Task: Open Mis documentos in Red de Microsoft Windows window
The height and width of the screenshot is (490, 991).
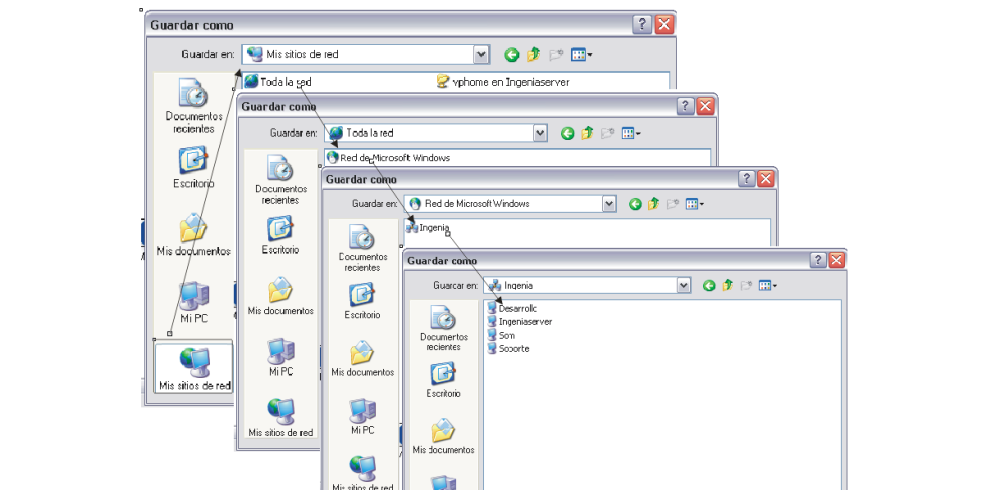Action: tap(363, 358)
